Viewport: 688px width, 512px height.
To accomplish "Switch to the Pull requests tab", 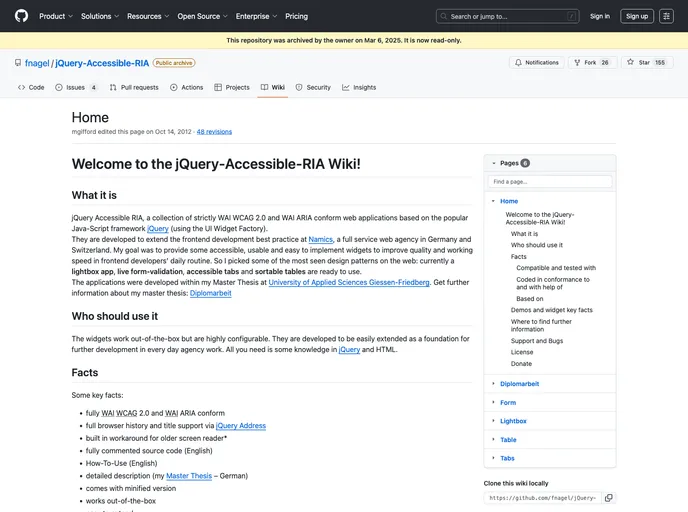I will coord(134,87).
